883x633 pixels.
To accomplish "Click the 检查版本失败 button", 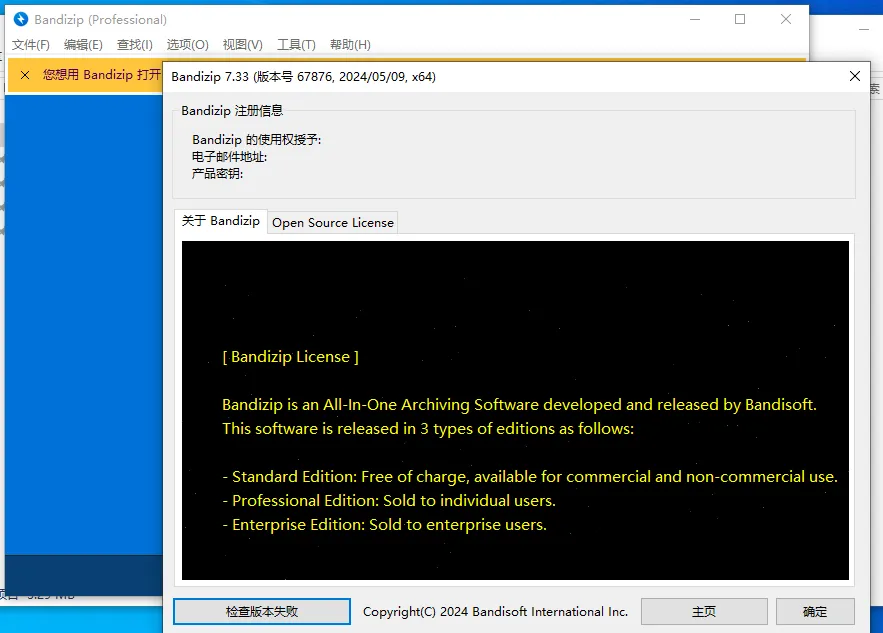I will [261, 611].
